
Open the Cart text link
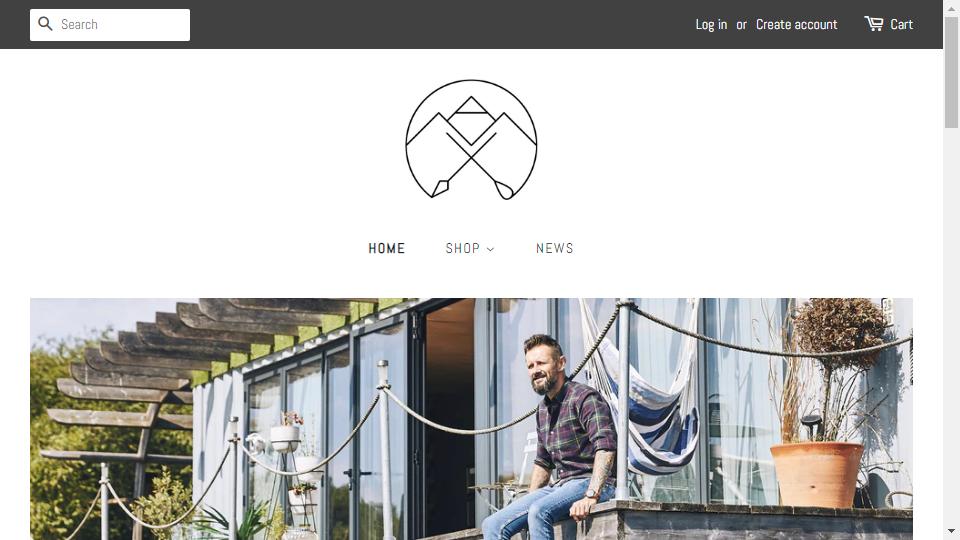(901, 24)
